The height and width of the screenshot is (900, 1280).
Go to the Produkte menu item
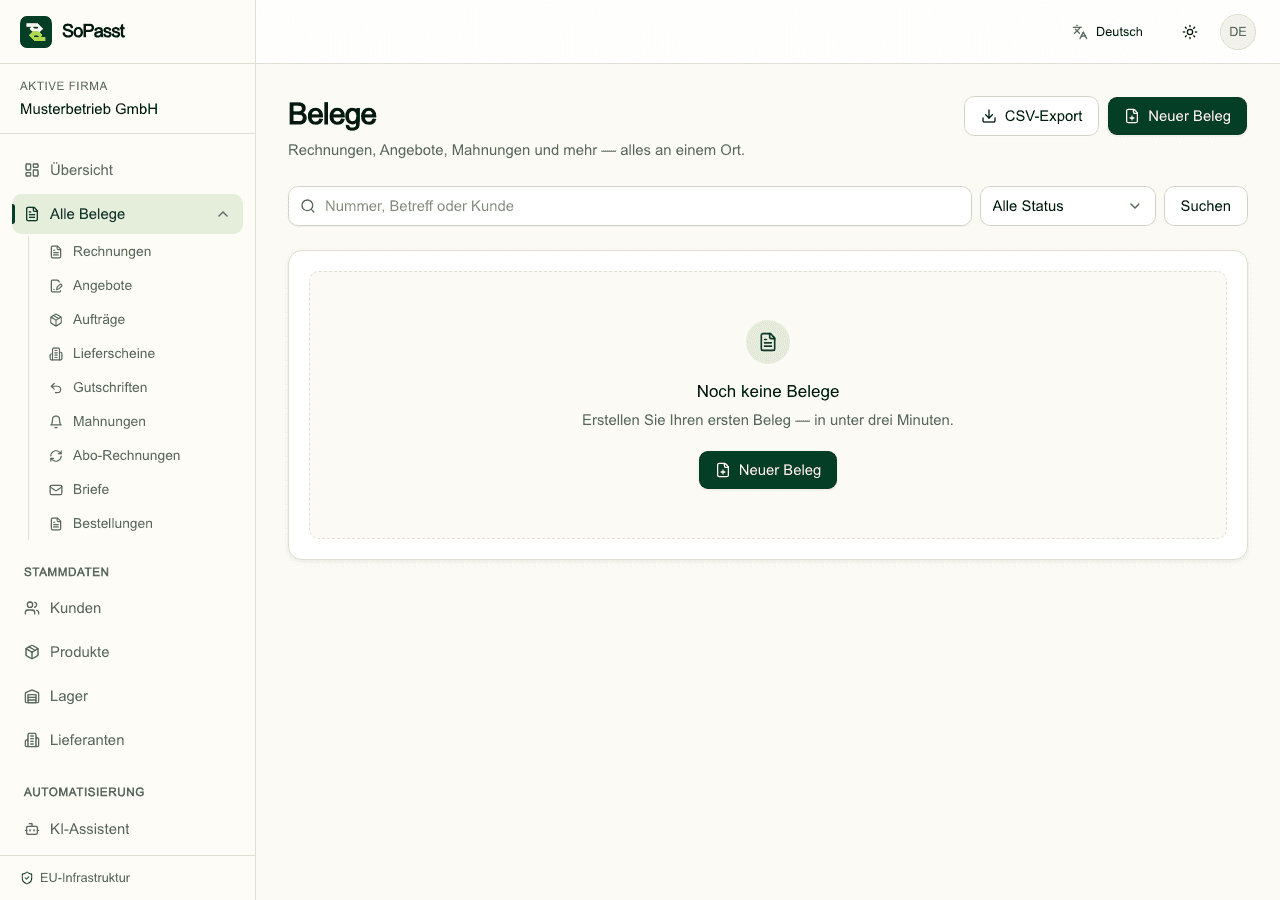(127, 652)
